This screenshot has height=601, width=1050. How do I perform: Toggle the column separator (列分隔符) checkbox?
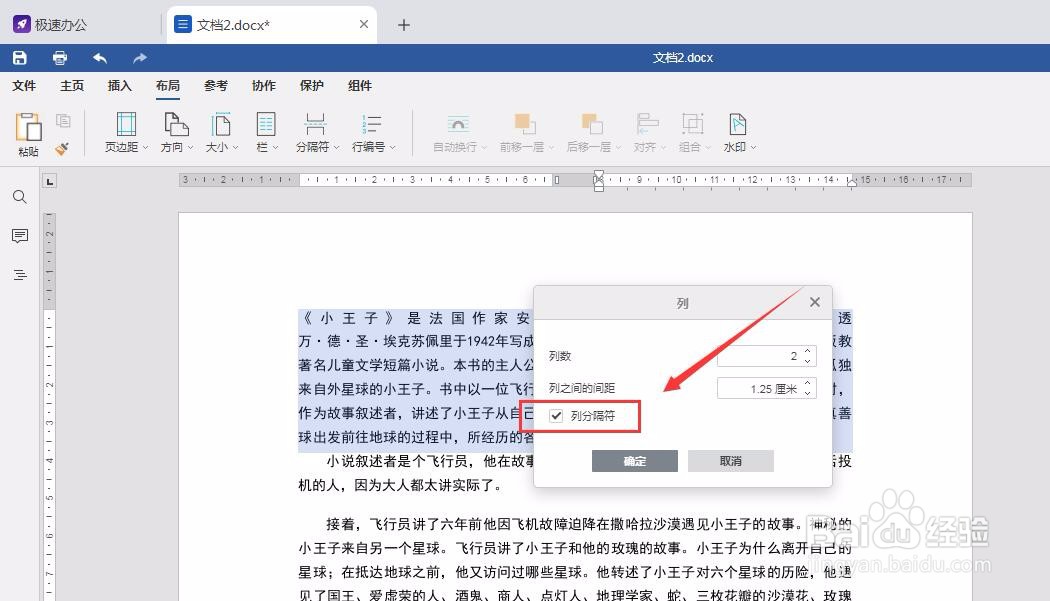(556, 415)
